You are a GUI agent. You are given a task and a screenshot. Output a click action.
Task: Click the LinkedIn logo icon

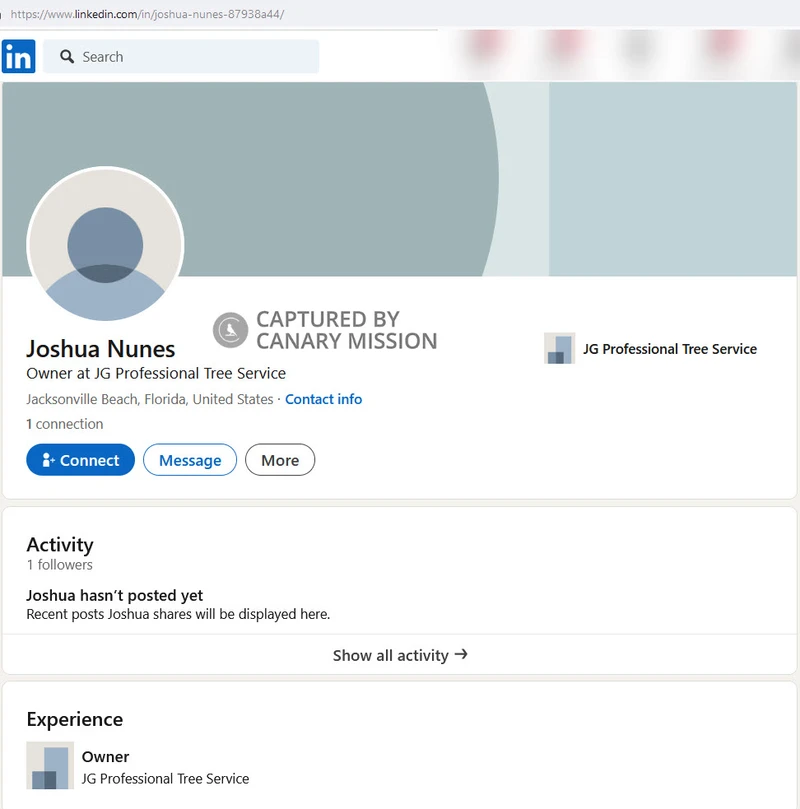(x=18, y=56)
